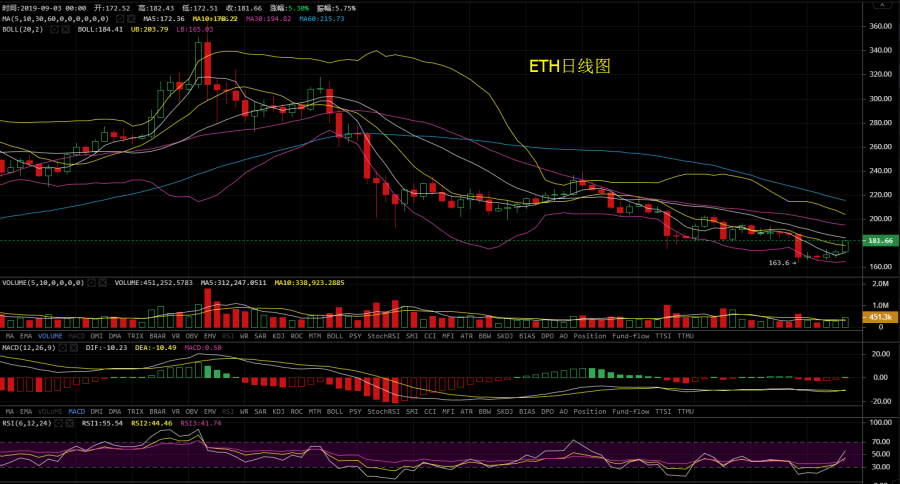Close the RSI(6,12,24) panel with its X
900x484 pixels.
tap(69, 423)
